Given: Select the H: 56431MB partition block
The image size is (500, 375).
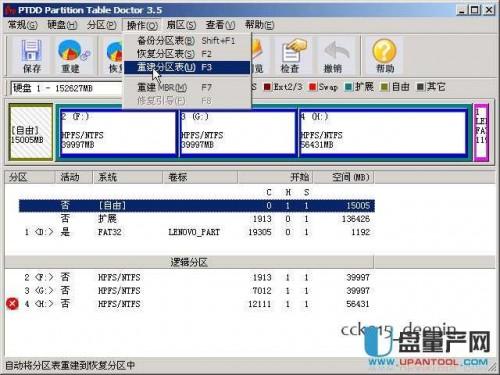Looking at the screenshot, I should click(x=383, y=133).
